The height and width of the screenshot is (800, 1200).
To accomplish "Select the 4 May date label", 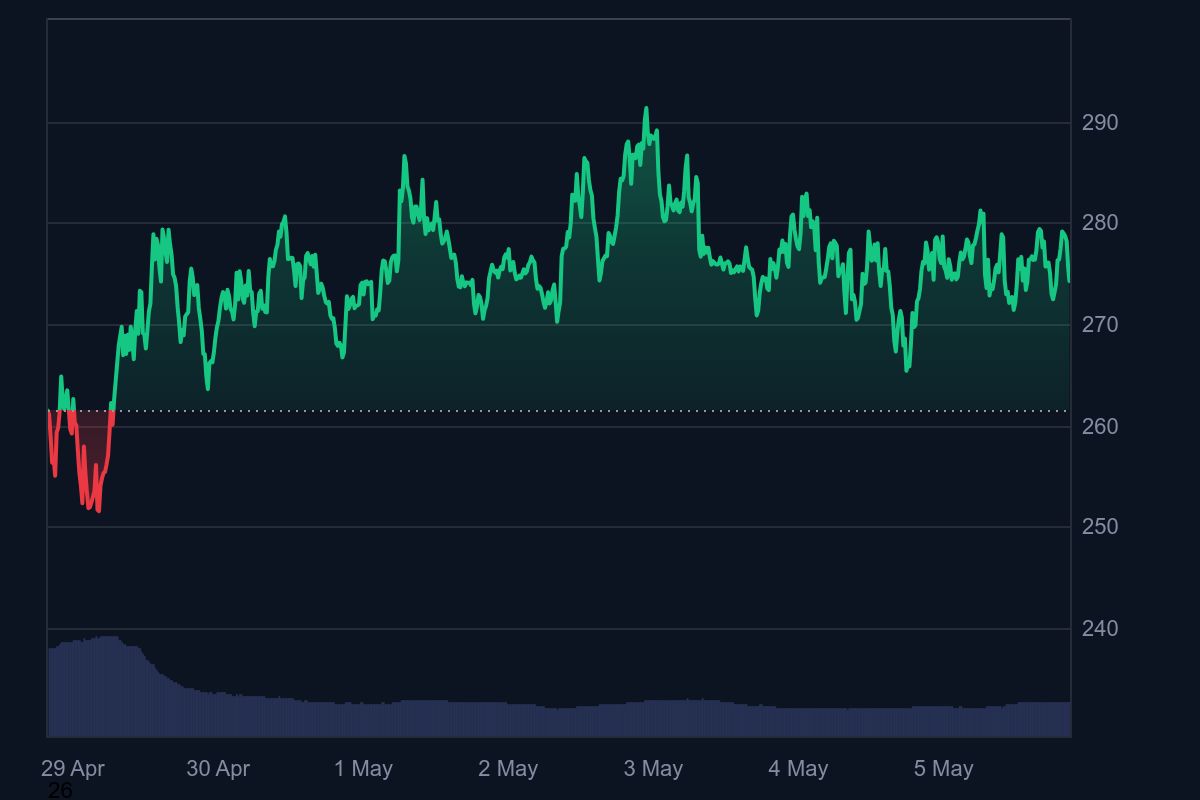I will [x=798, y=769].
